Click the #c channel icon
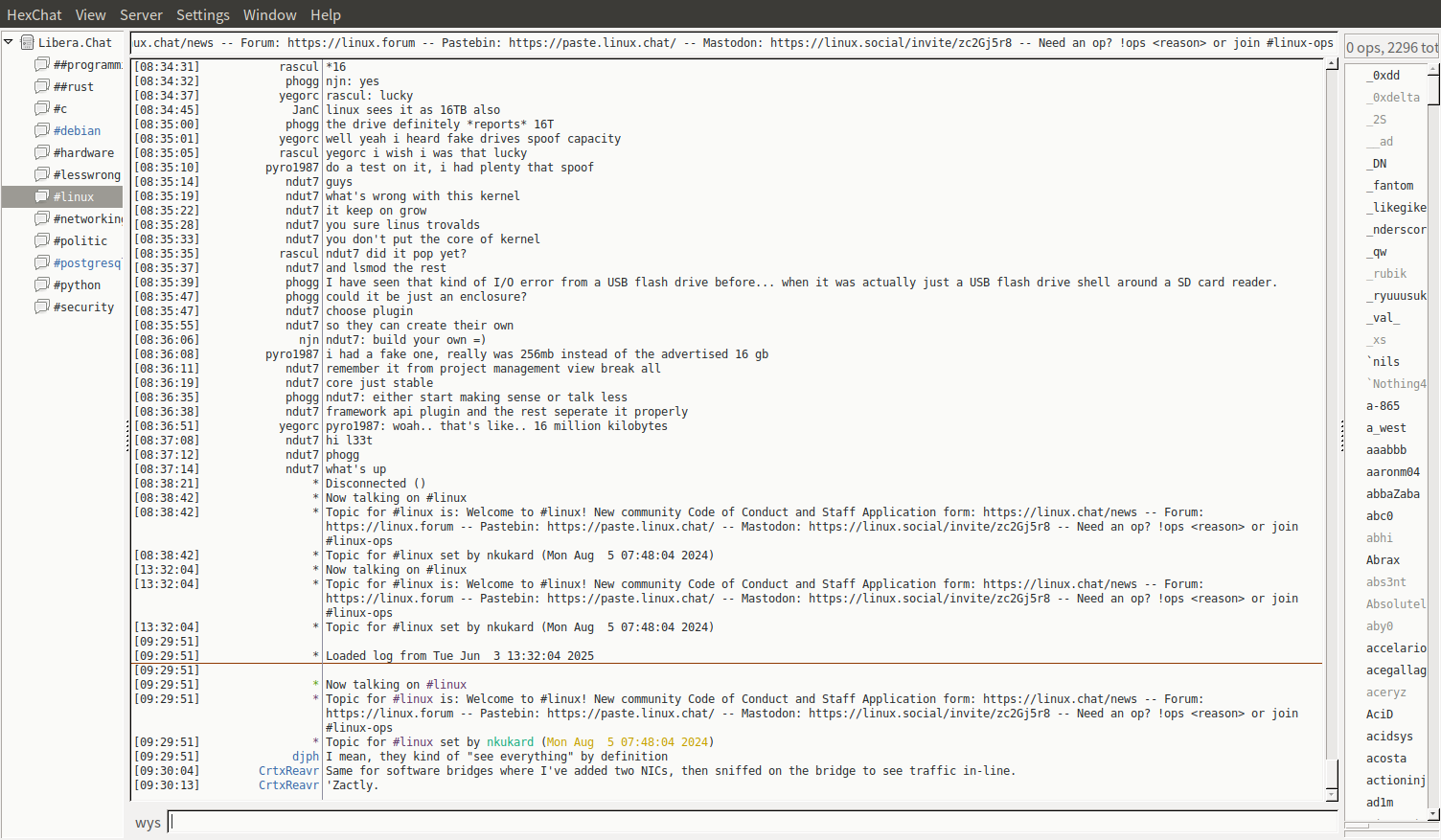1441x840 pixels. (x=42, y=108)
